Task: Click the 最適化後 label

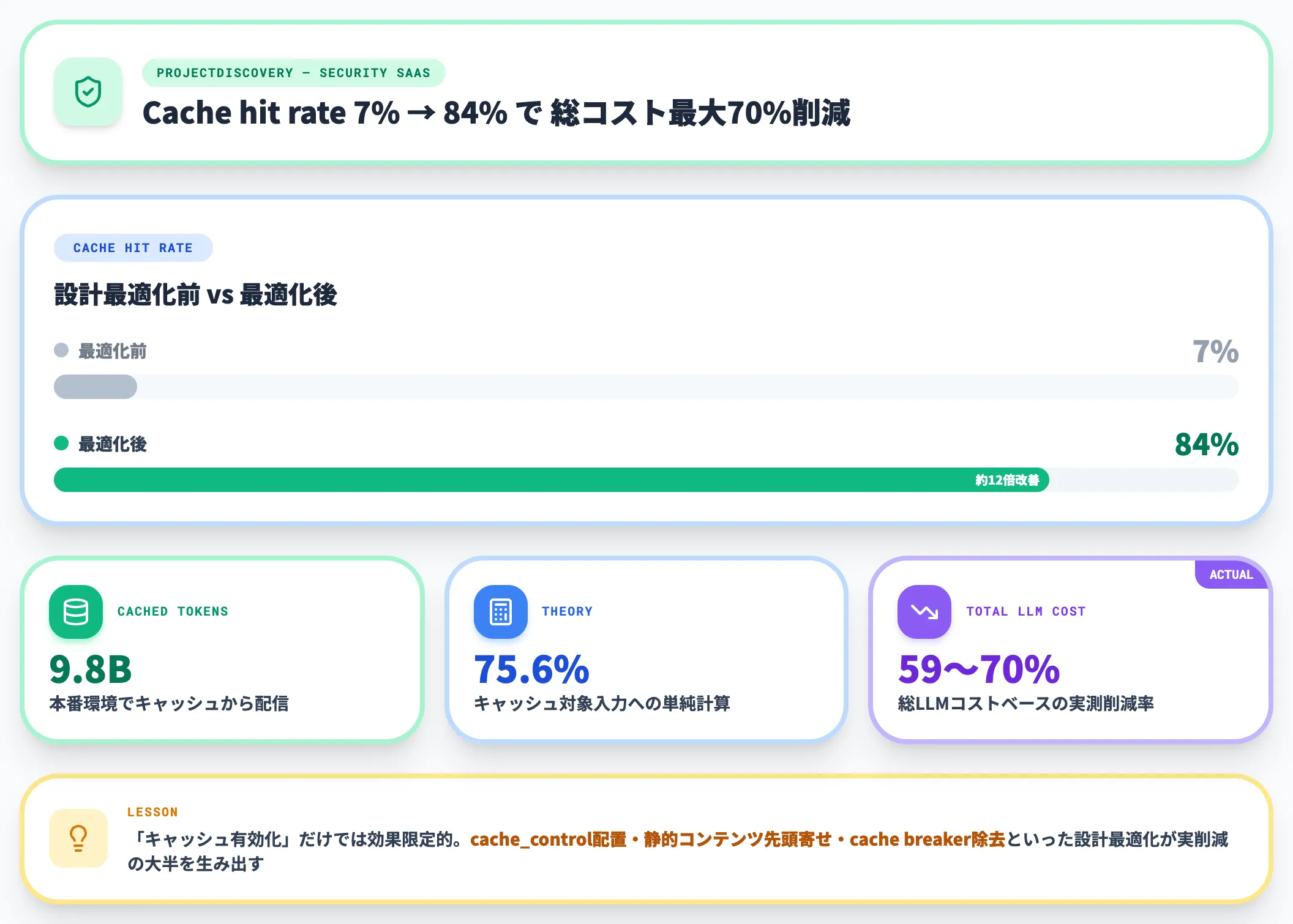Action: 113,444
